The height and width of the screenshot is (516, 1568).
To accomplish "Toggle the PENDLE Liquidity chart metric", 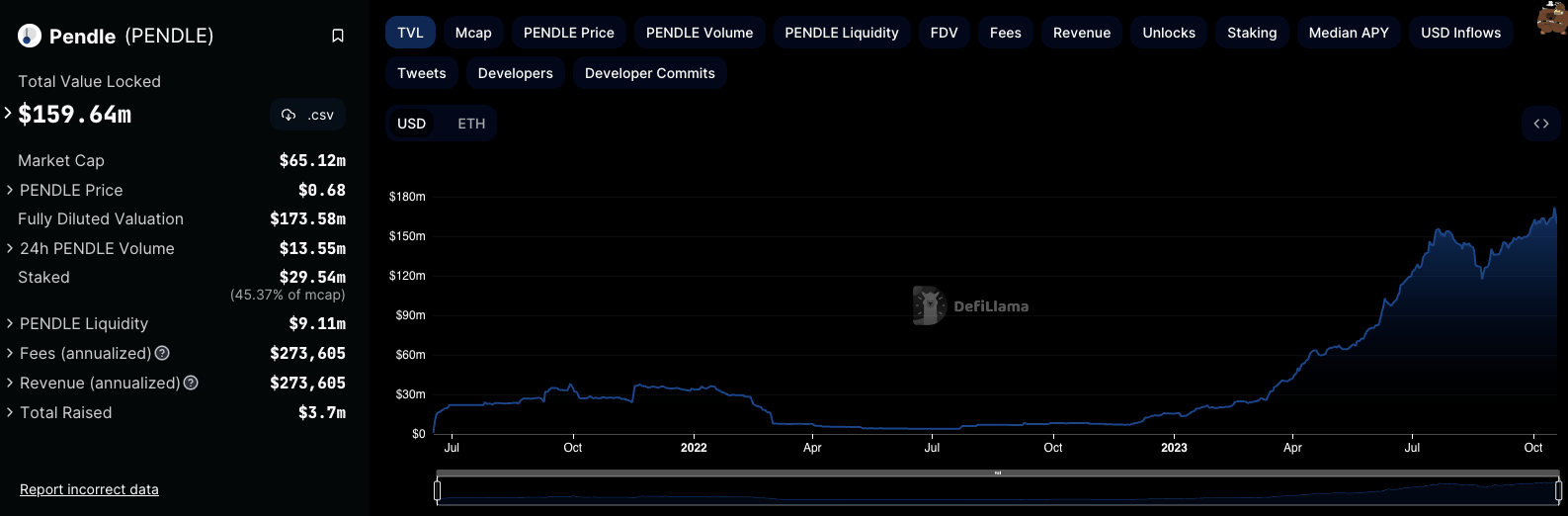I will (x=842, y=33).
